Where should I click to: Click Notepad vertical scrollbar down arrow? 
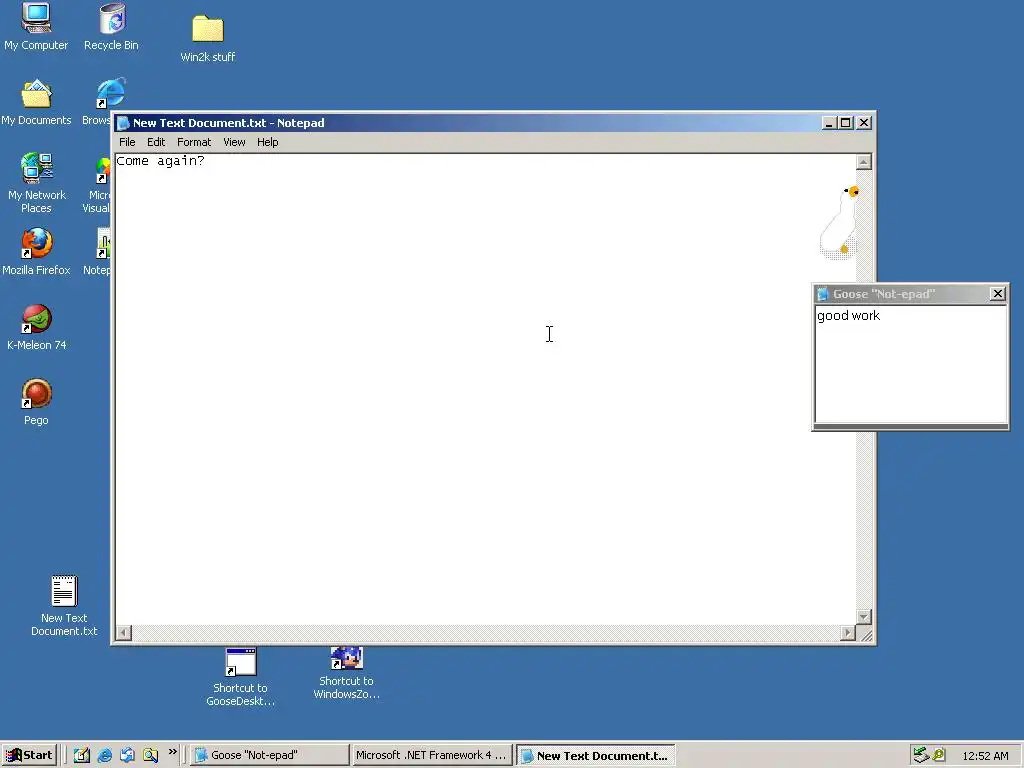[x=864, y=616]
